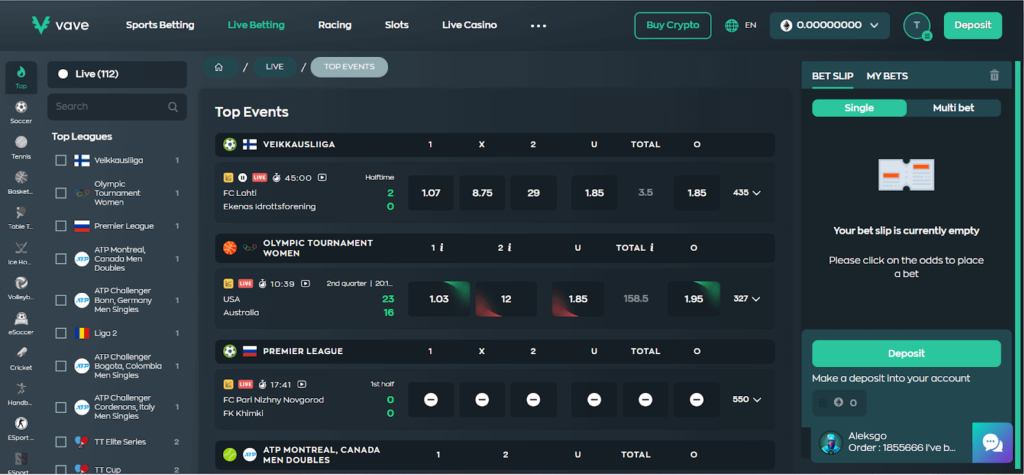
Task: Click the more options ellipsis in top navigation
Action: tap(538, 25)
